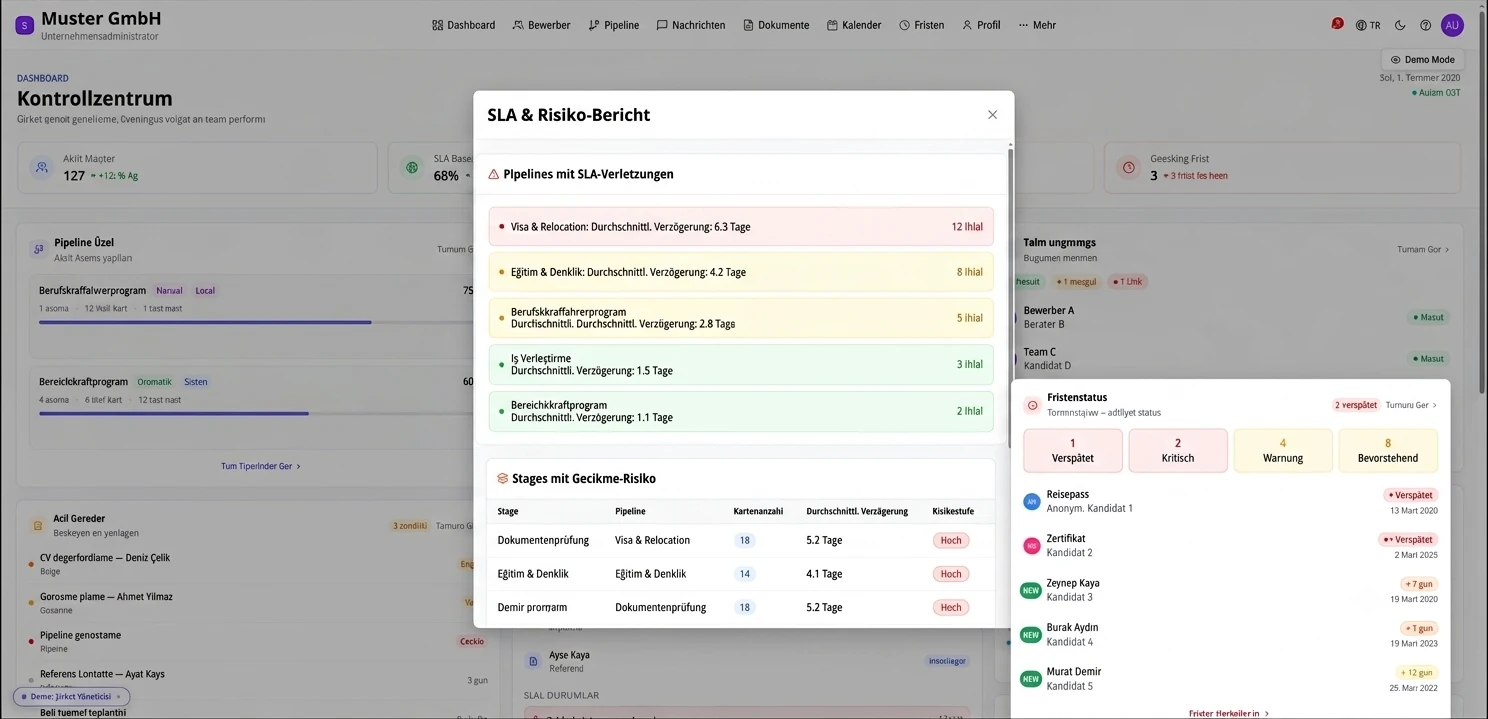The width and height of the screenshot is (1488, 719).
Task: Click the red notification badge icon
Action: [x=1337, y=24]
